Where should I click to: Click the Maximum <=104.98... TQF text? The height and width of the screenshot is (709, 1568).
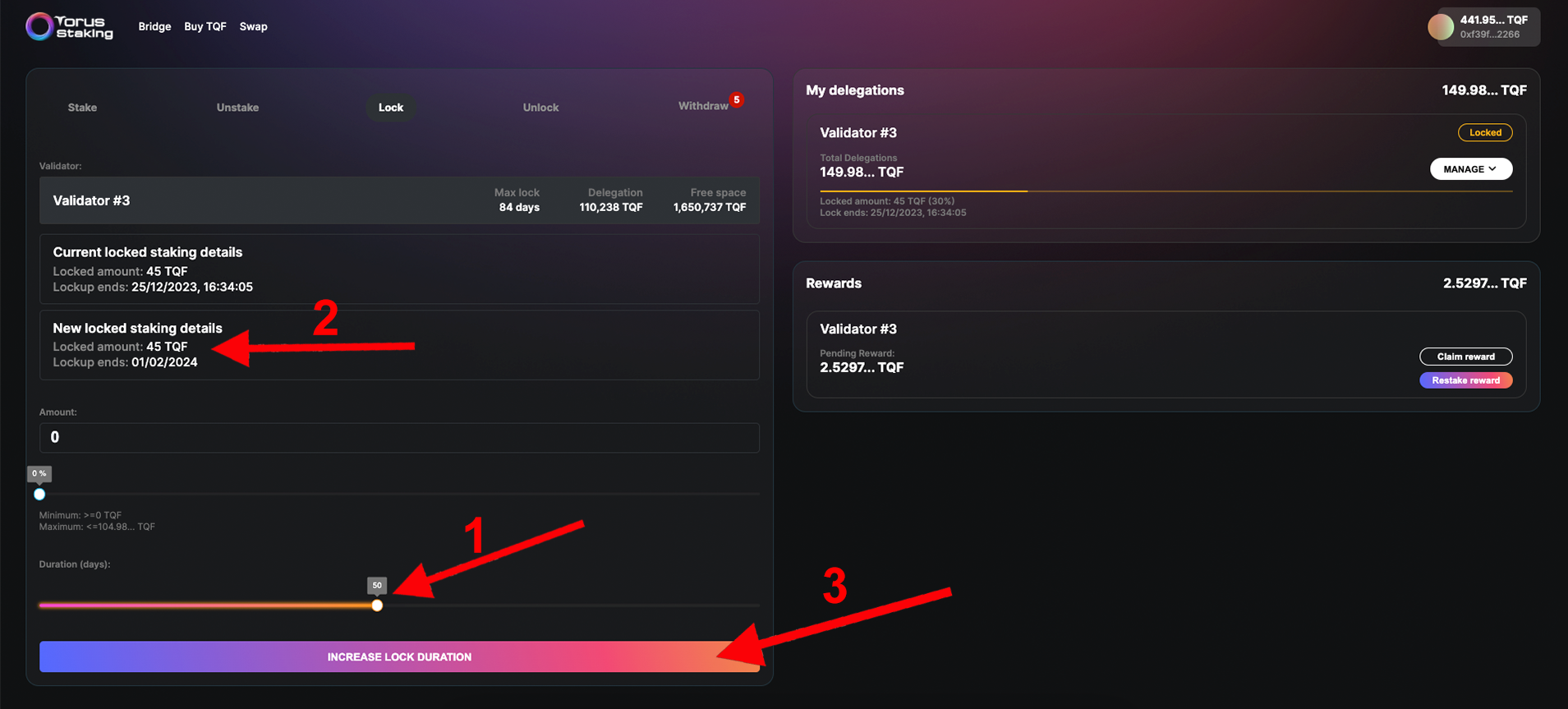pos(97,527)
